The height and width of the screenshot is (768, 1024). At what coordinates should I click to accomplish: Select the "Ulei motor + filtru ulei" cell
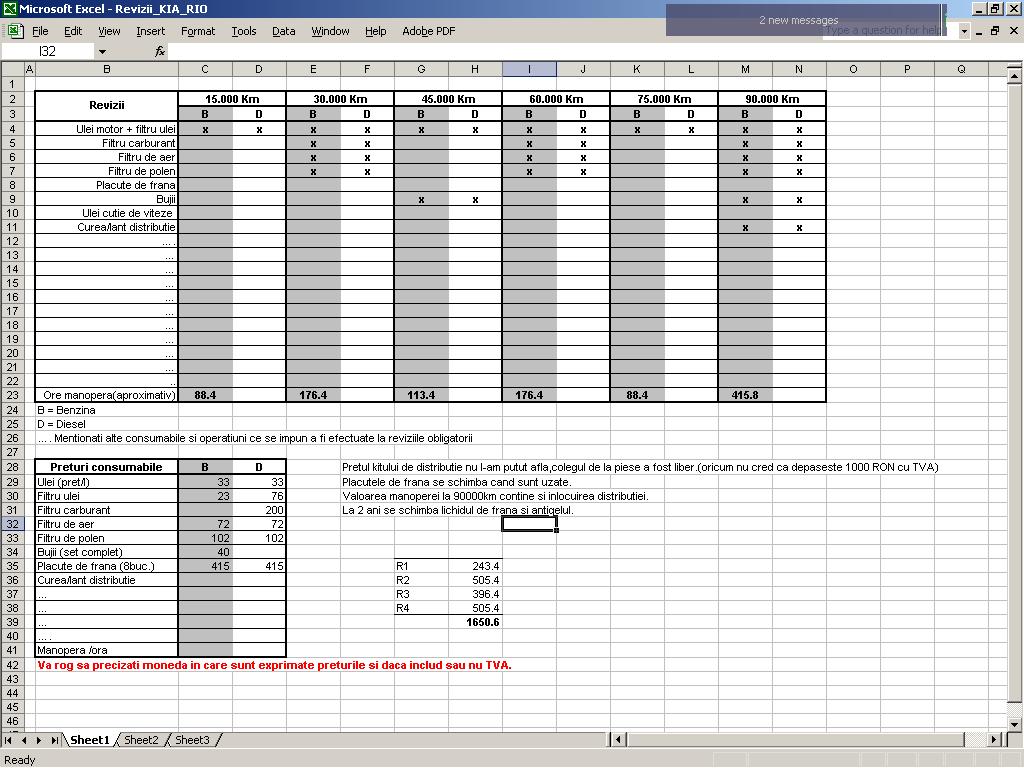[x=106, y=129]
